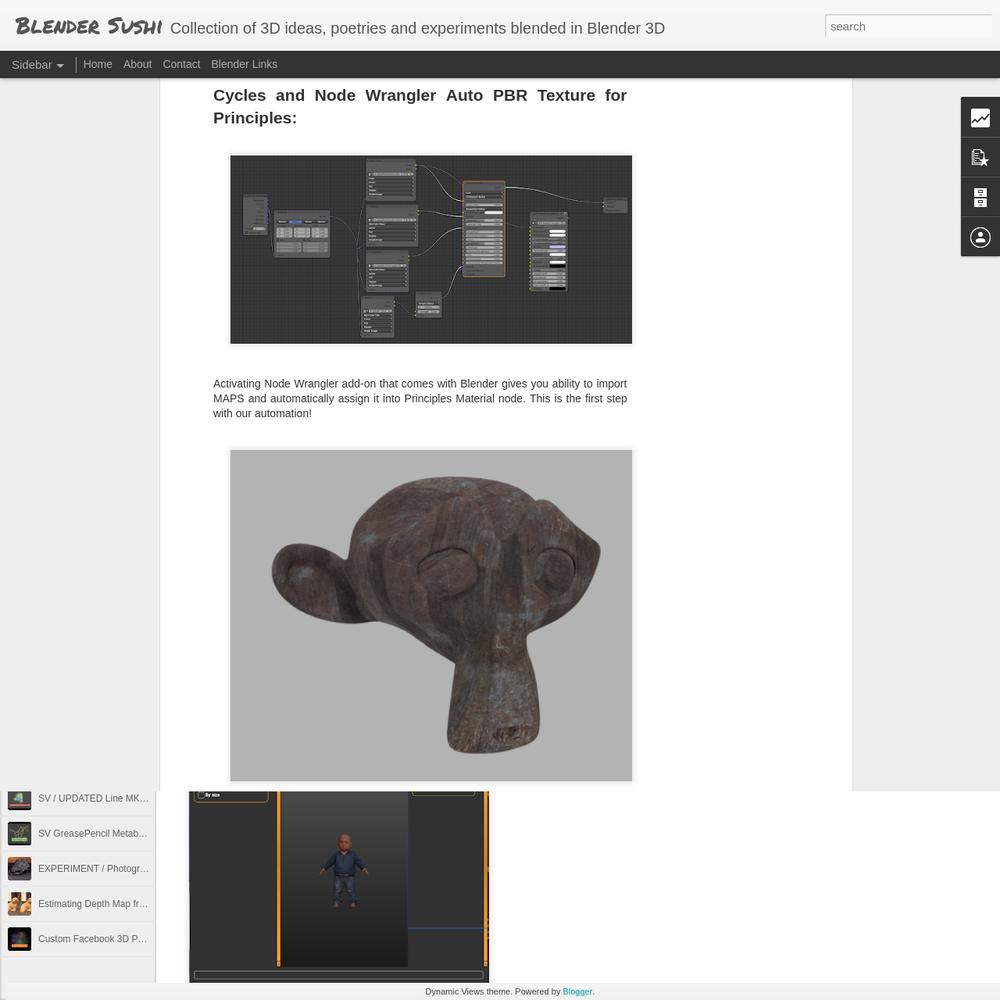Screen dimensions: 1000x1000
Task: Open the blog stats gadget icon
Action: 980,118
